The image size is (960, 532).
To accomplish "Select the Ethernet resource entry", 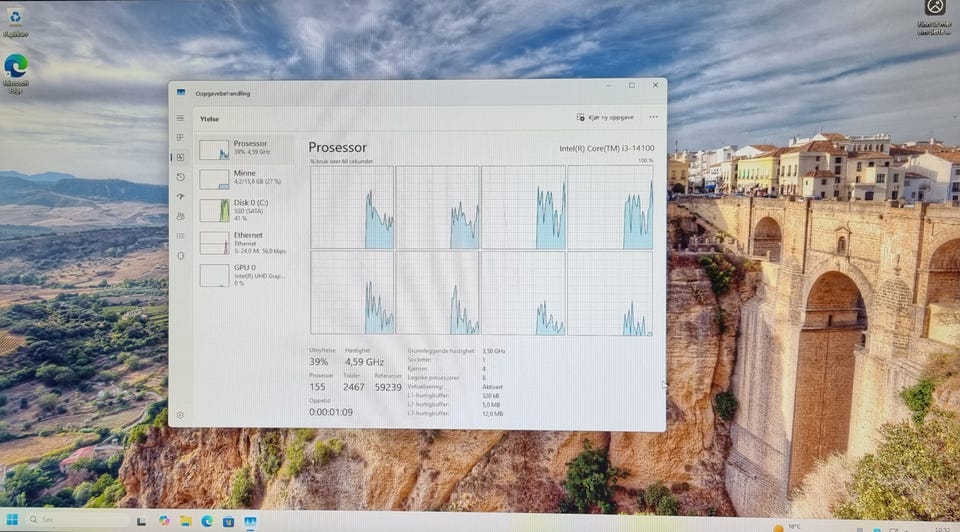I will 245,242.
